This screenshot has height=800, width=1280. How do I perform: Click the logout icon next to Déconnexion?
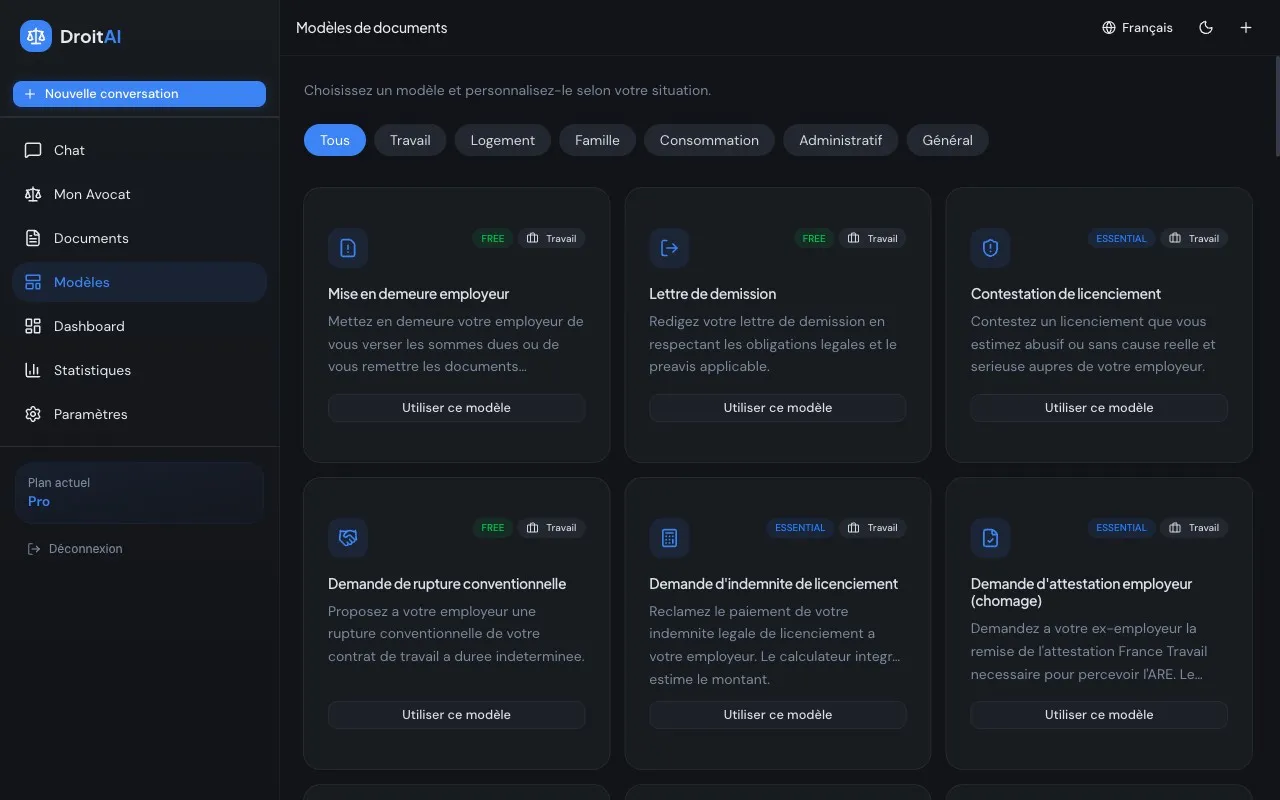pos(31,548)
